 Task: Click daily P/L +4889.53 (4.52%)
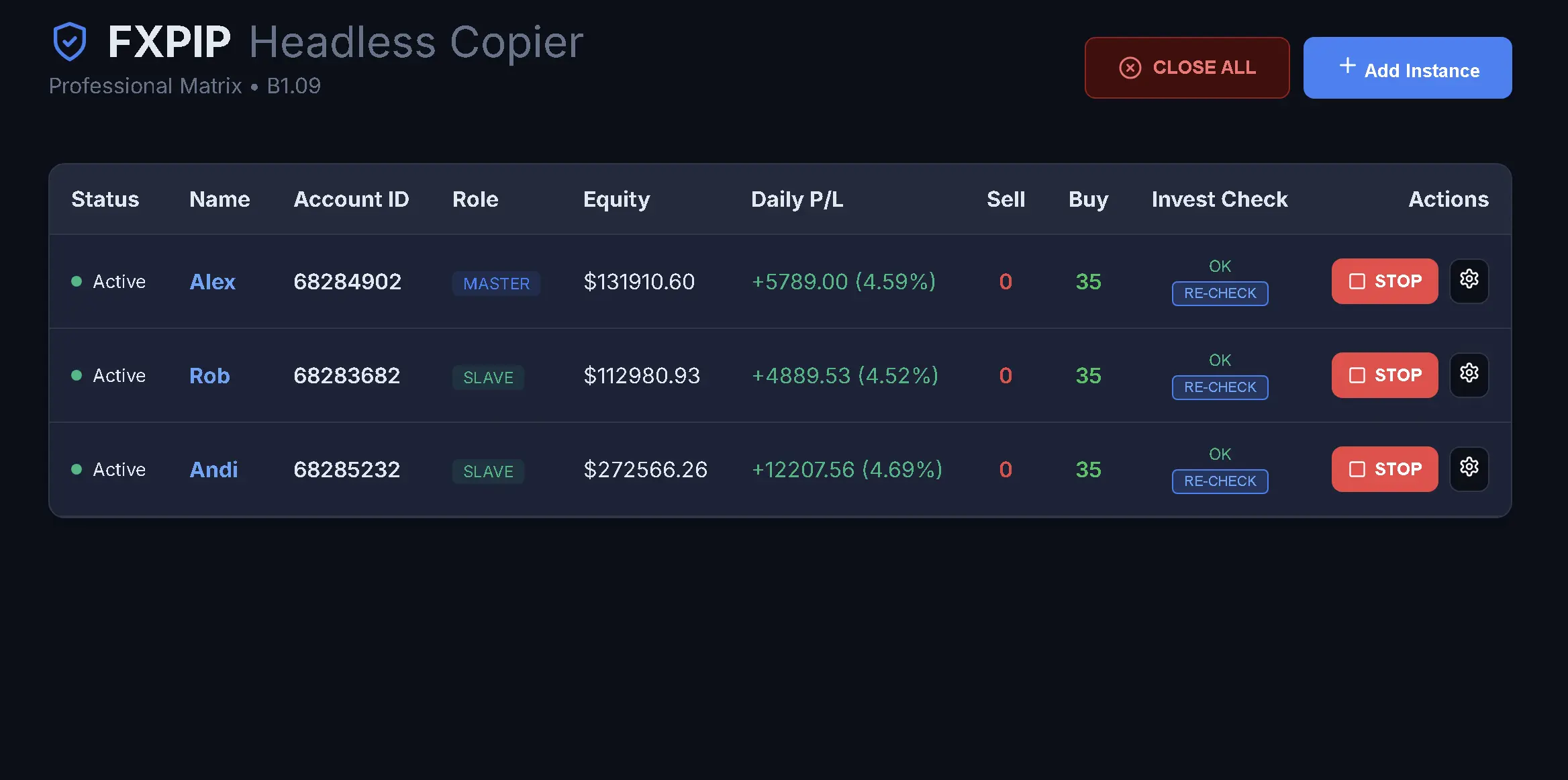coord(845,375)
